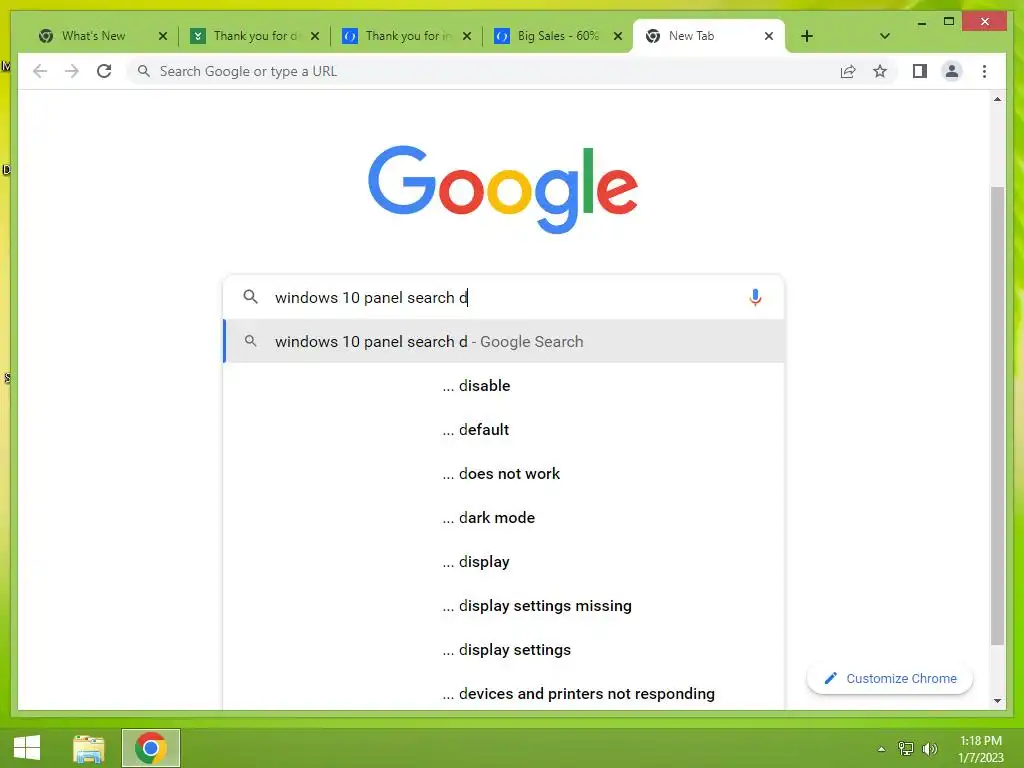Click the Customize Chrome button
The image size is (1024, 768).
coord(889,679)
